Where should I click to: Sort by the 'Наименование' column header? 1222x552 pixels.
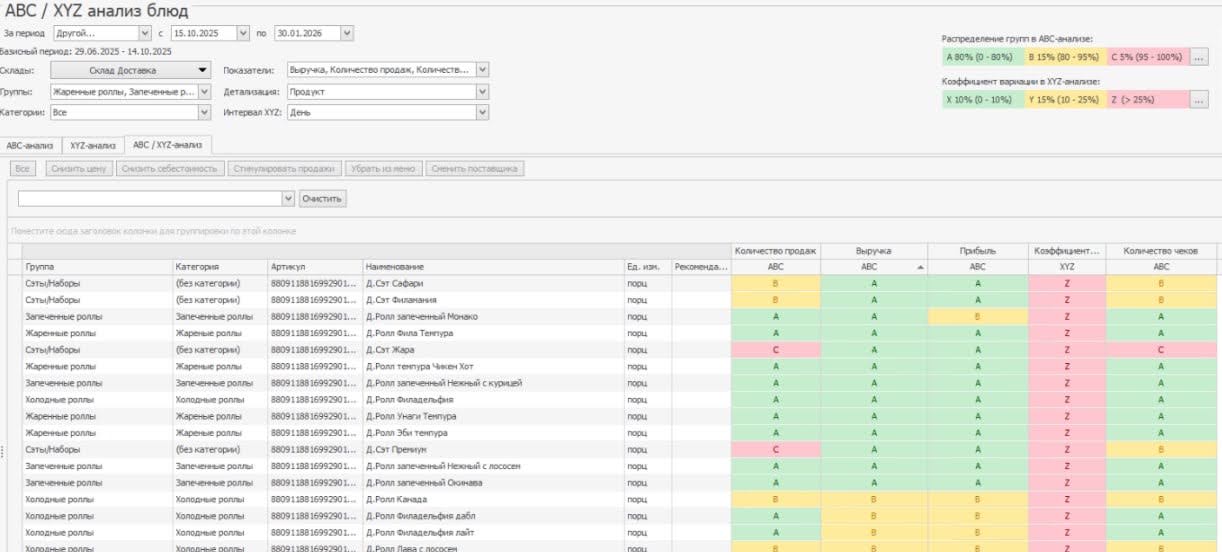pos(493,267)
